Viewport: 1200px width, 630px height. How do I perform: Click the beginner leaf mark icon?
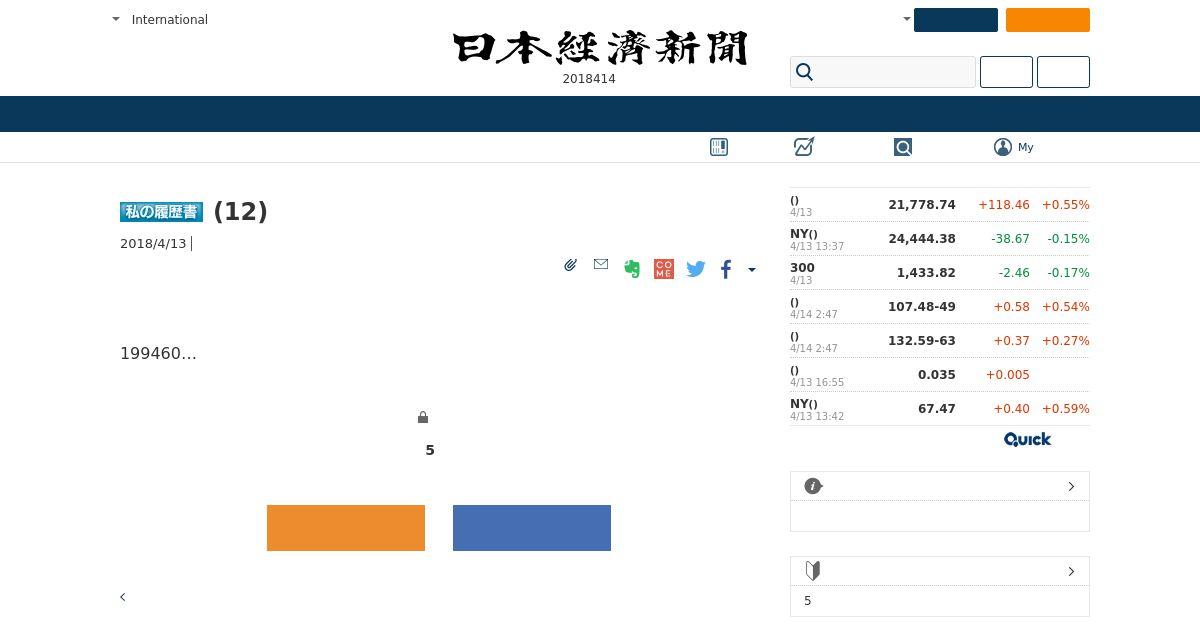813,571
